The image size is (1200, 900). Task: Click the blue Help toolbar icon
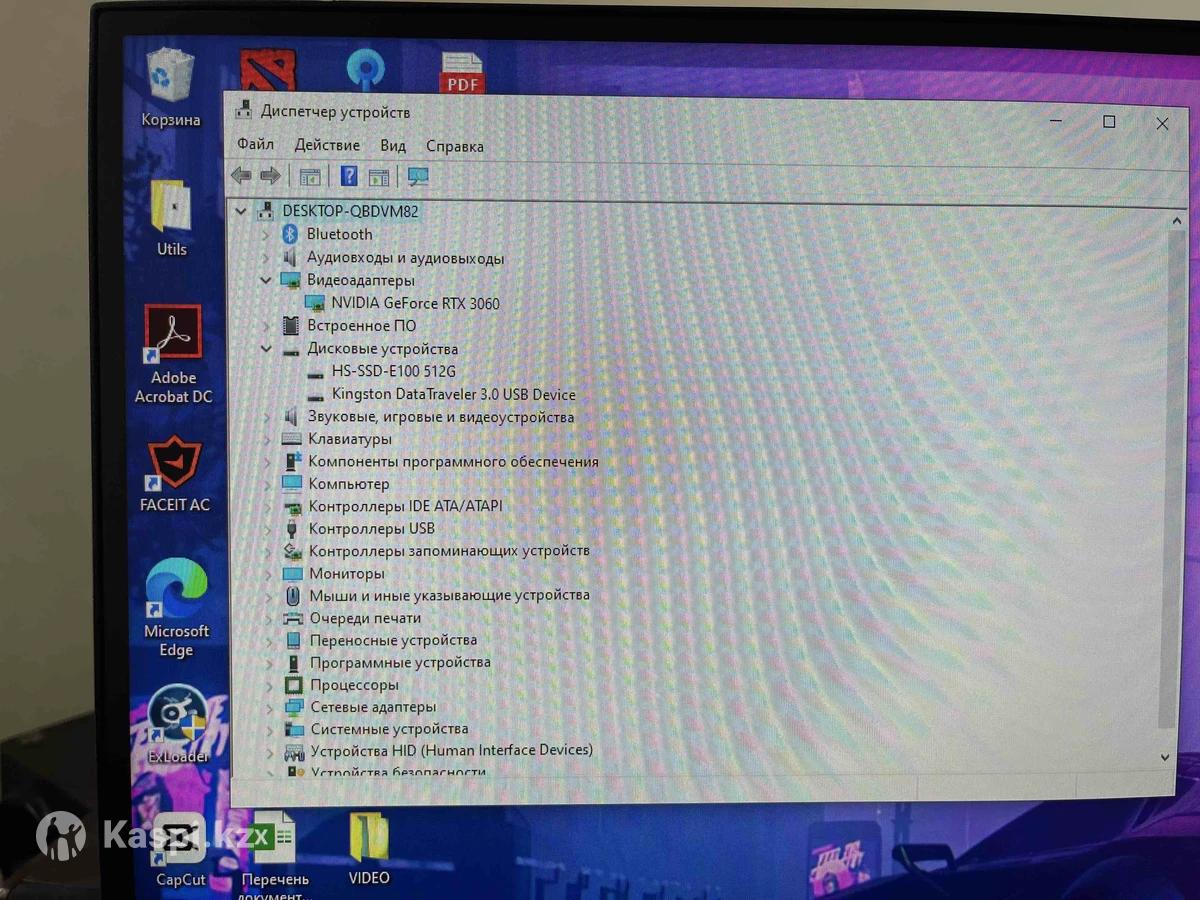(x=348, y=176)
